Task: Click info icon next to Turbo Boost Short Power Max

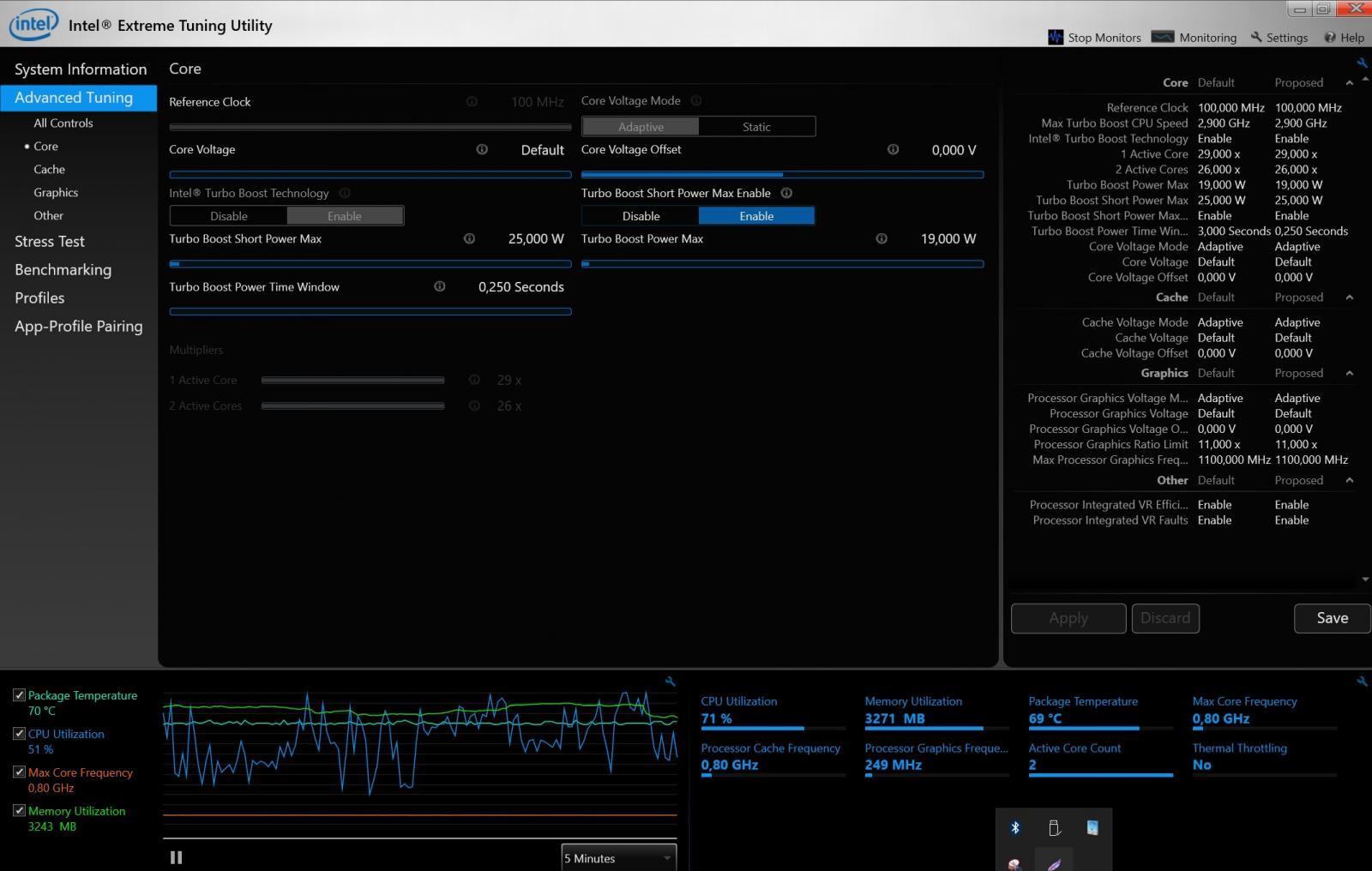Action: click(469, 238)
